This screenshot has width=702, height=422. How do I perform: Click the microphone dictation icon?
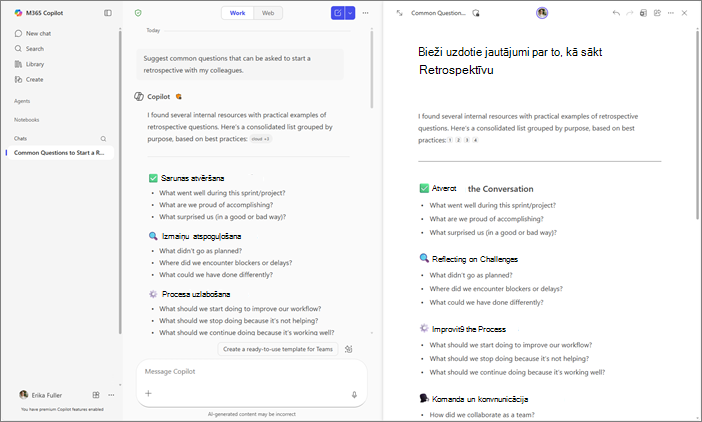click(354, 394)
